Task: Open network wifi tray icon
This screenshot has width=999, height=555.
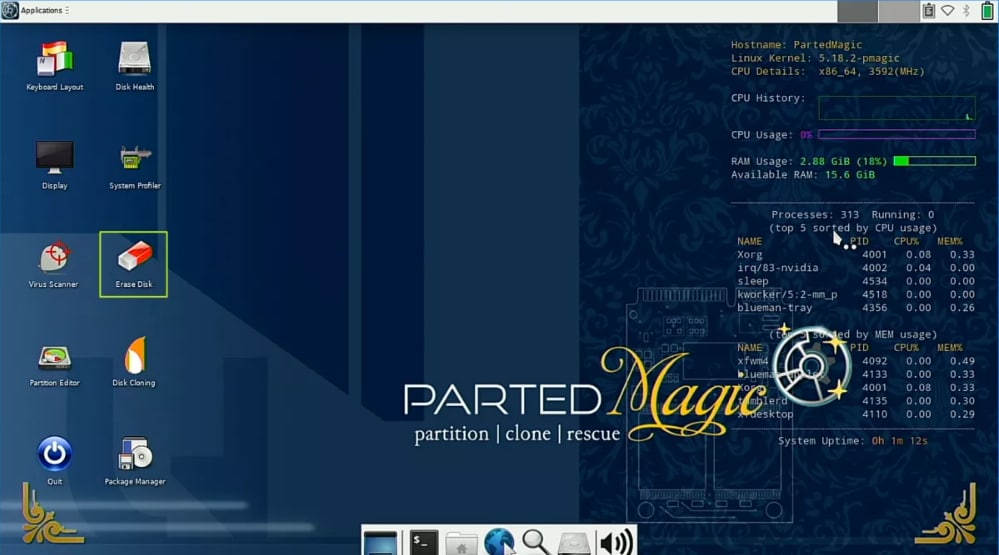Action: click(x=948, y=10)
